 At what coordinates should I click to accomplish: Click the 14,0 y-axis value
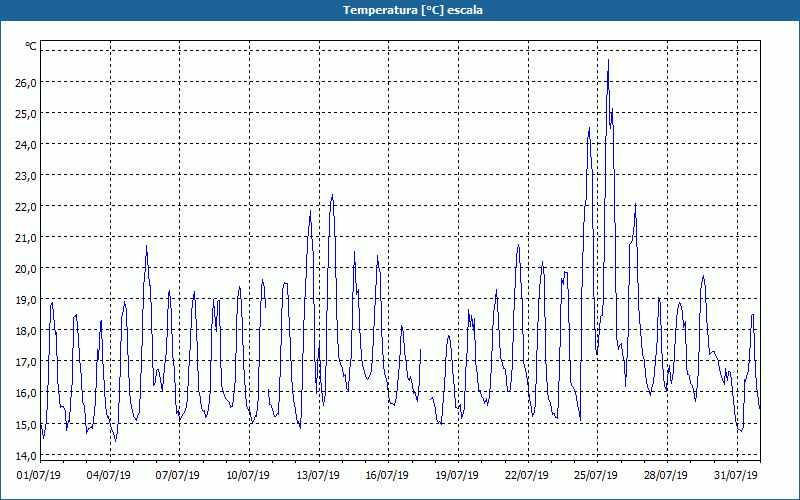coord(26,456)
